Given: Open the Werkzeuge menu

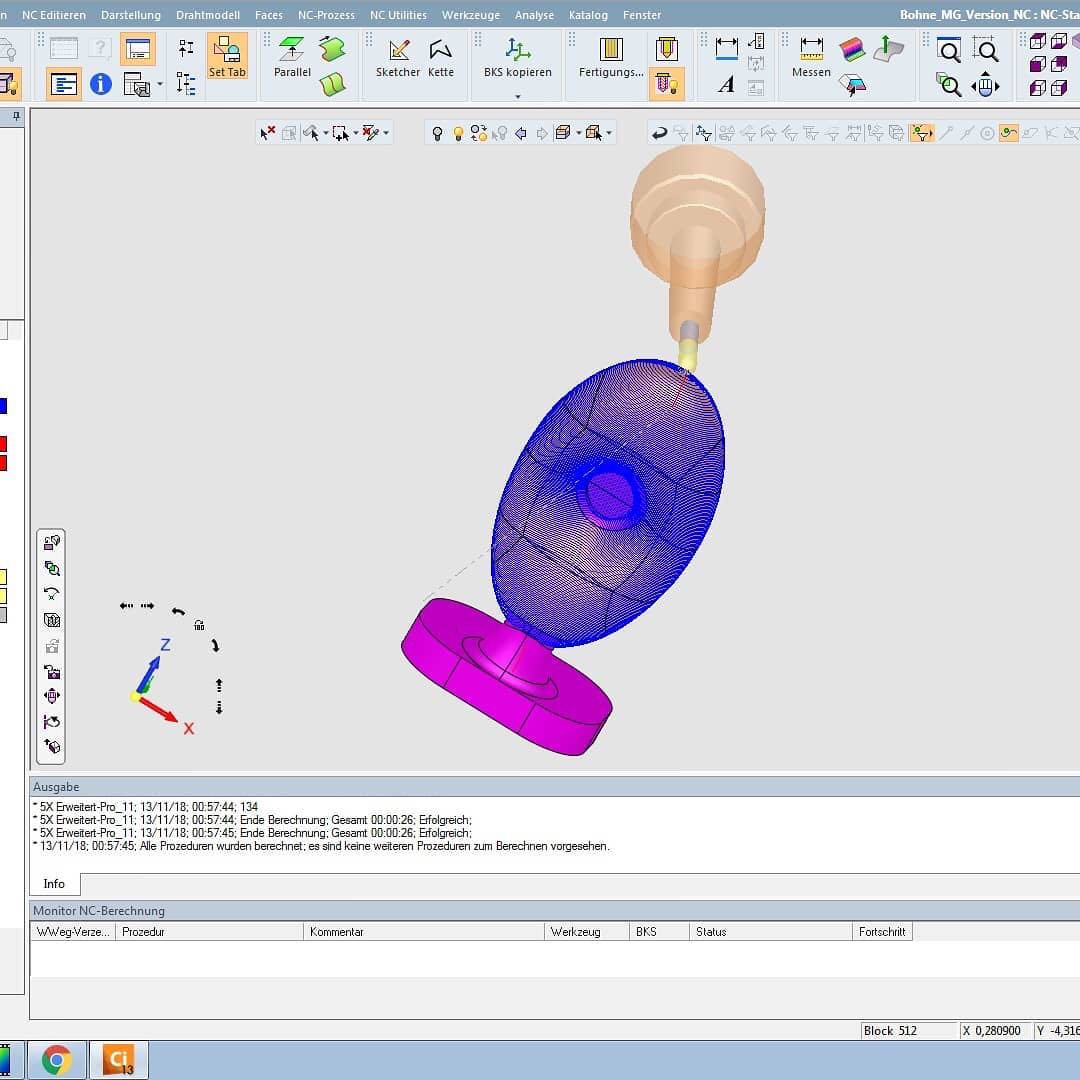Looking at the screenshot, I should tap(470, 14).
